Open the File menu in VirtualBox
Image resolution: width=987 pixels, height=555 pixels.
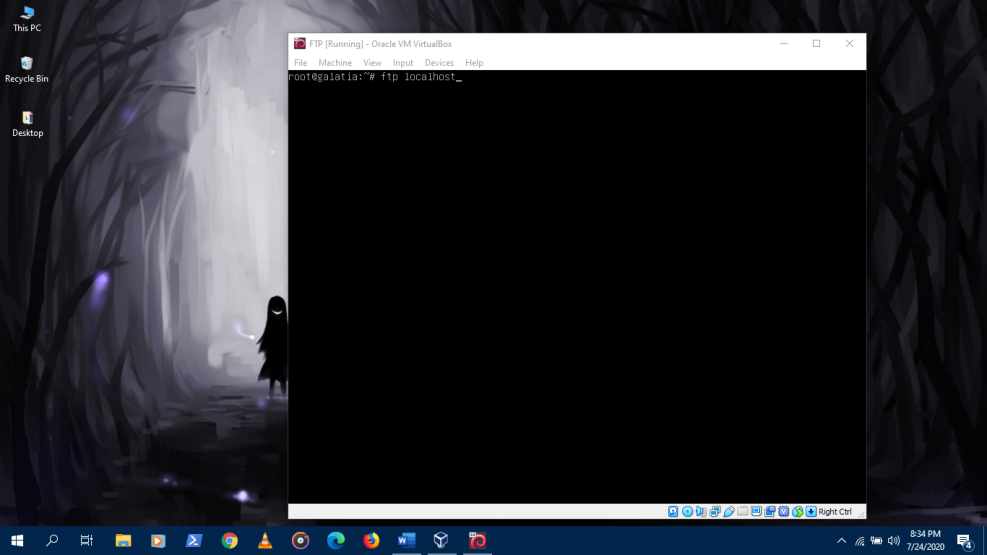coord(300,63)
